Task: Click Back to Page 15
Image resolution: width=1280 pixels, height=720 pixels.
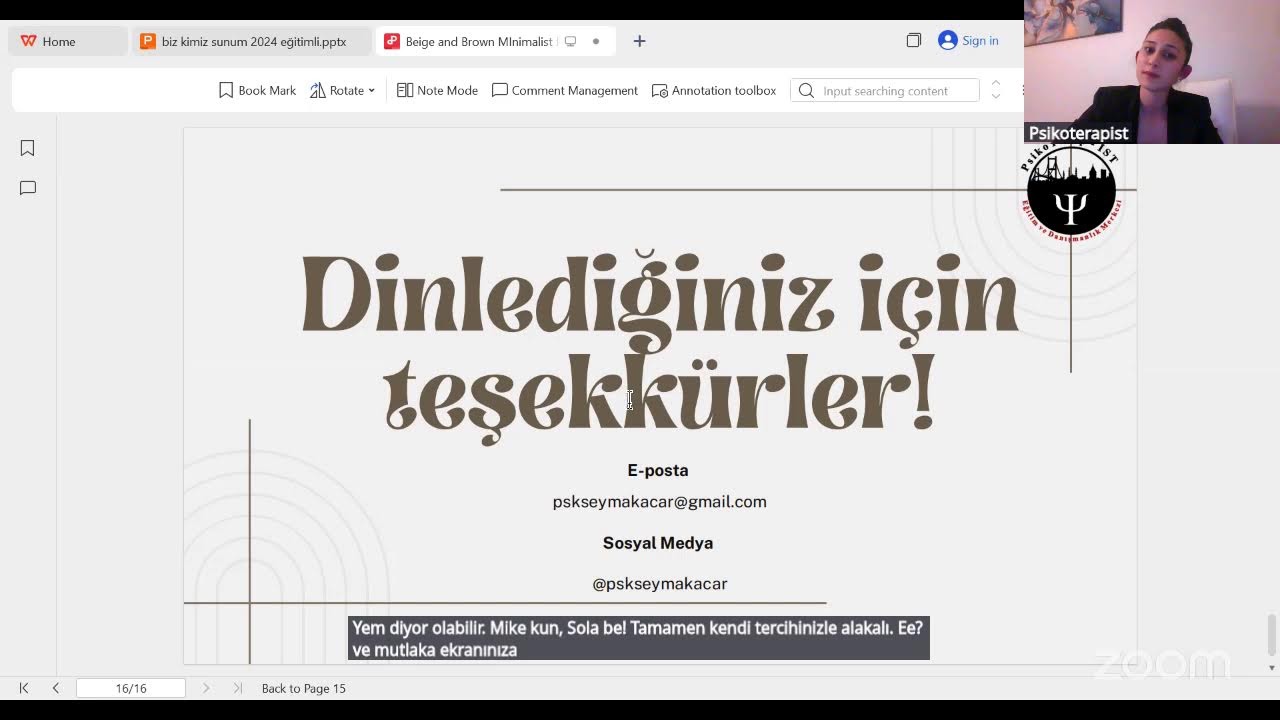Action: pos(303,688)
